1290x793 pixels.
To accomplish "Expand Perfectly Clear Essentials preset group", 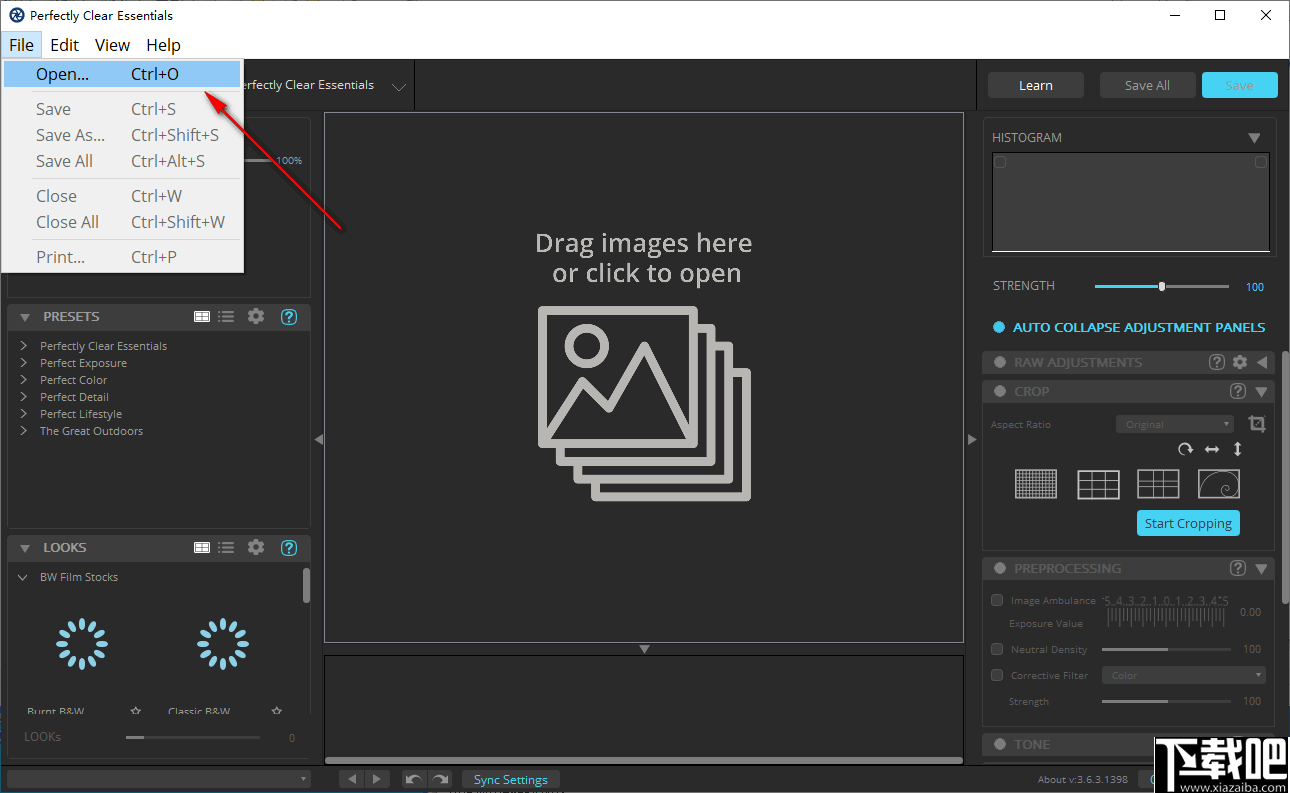I will tap(24, 345).
